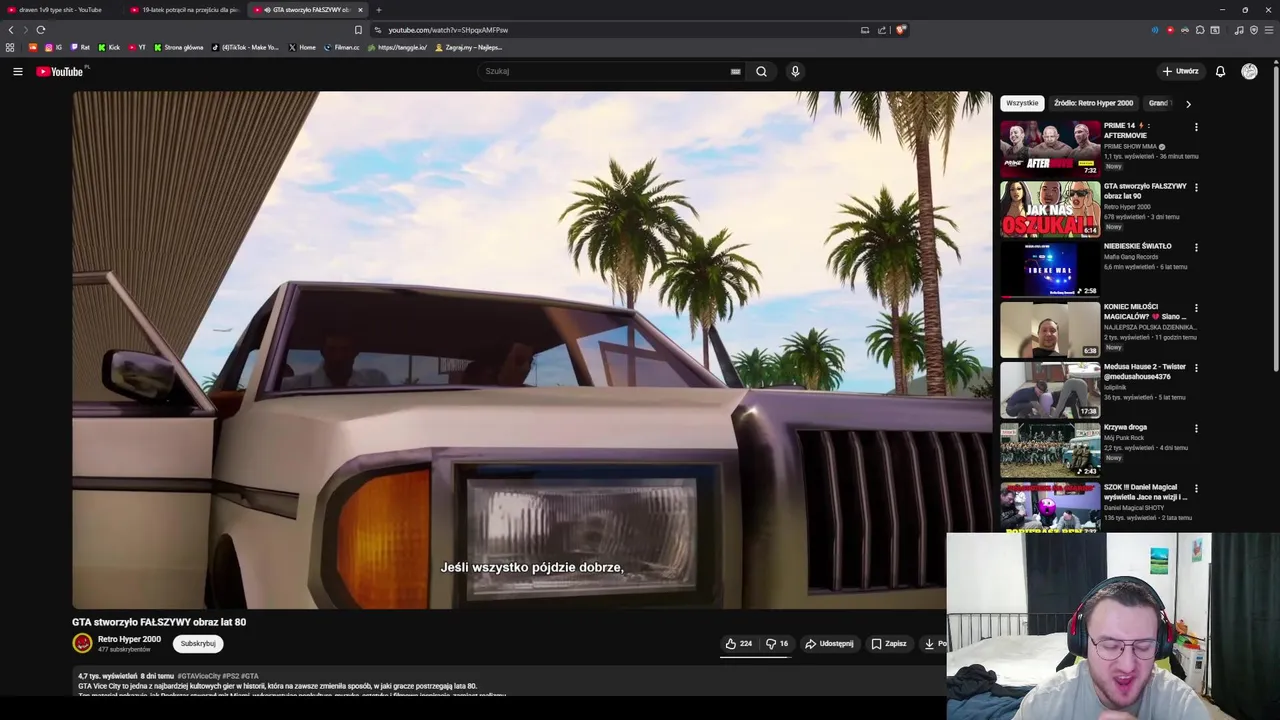Open YouTube notifications bell
Viewport: 1280px width, 720px height.
pos(1220,71)
